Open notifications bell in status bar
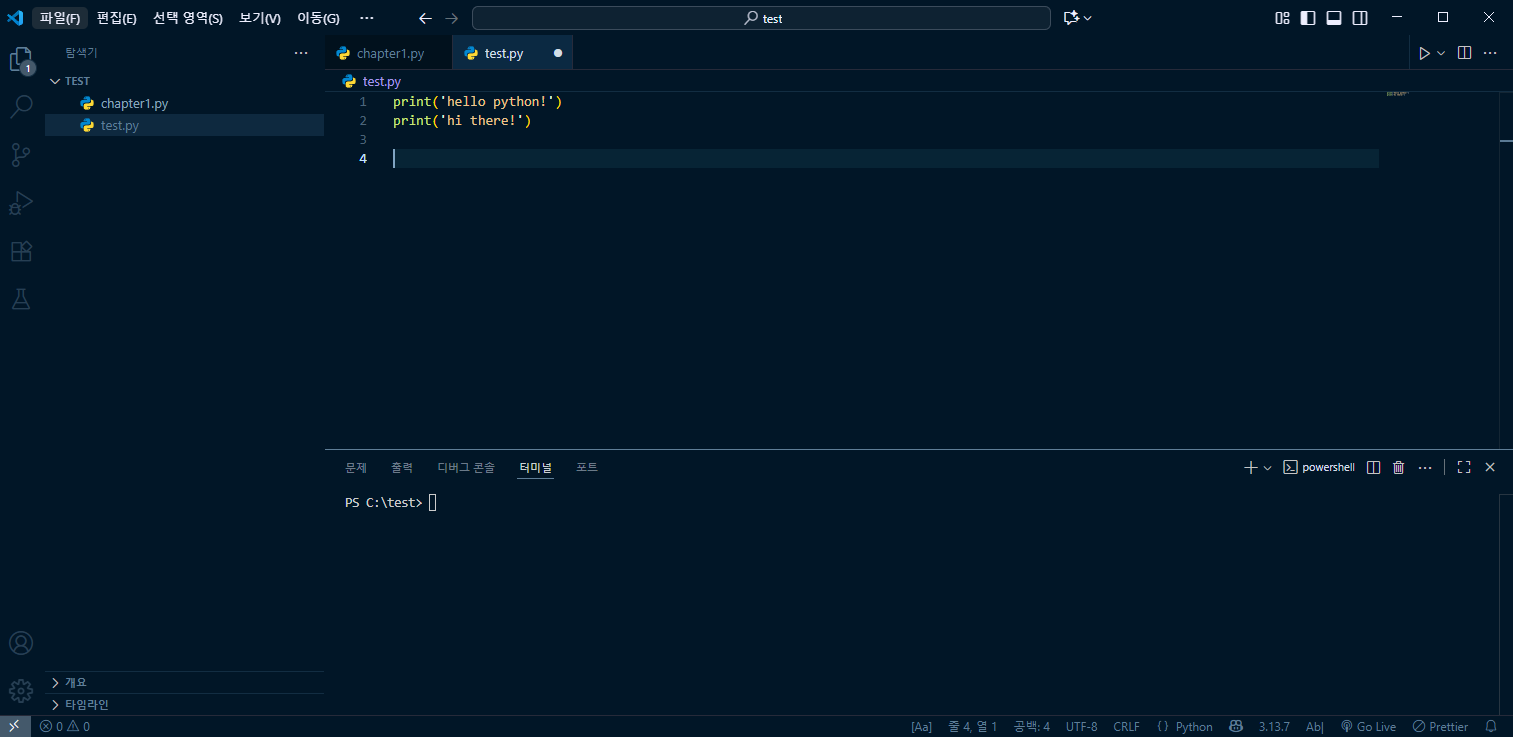 click(x=1491, y=727)
